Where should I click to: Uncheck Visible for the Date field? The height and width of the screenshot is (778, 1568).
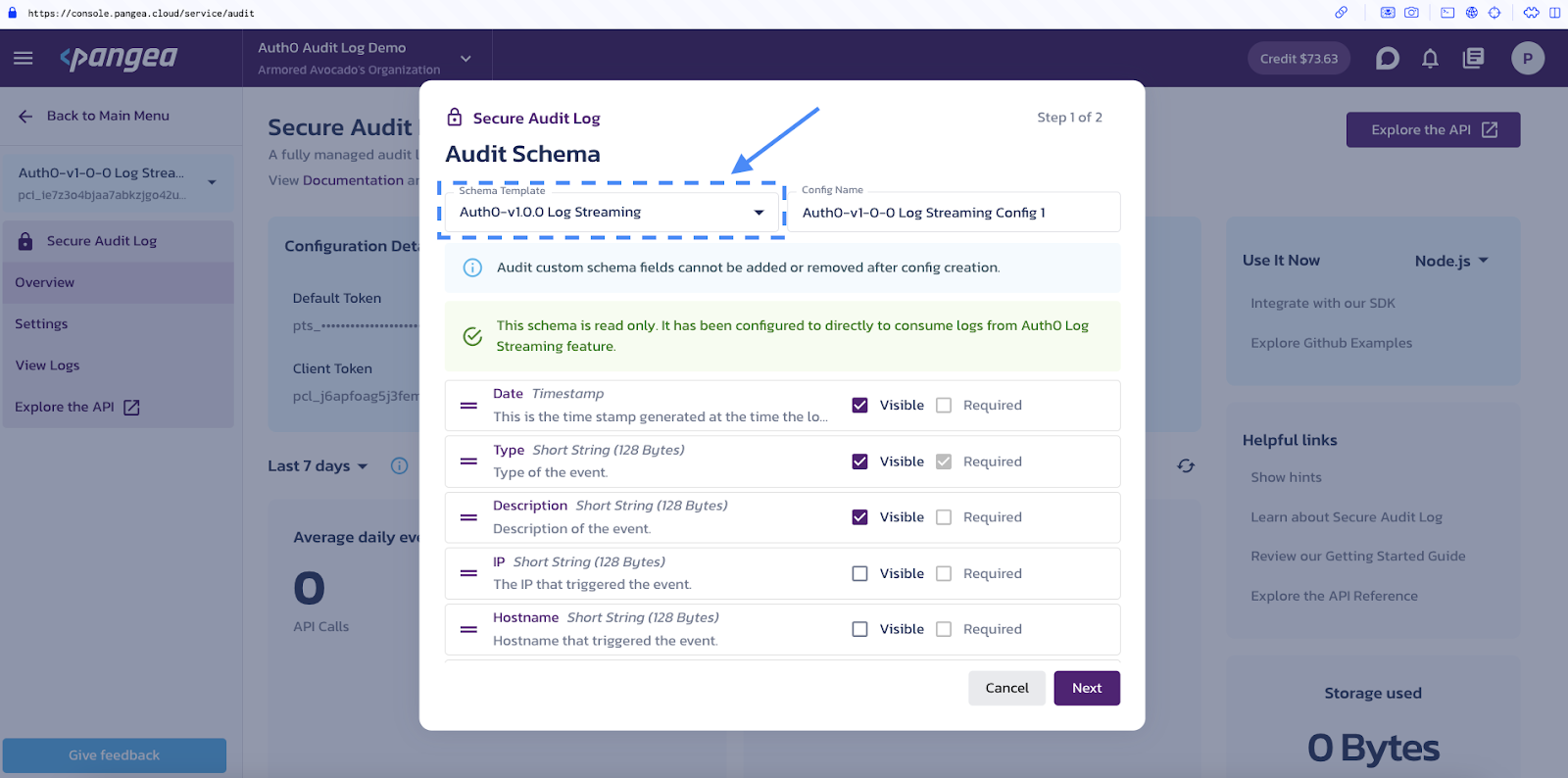tap(859, 405)
